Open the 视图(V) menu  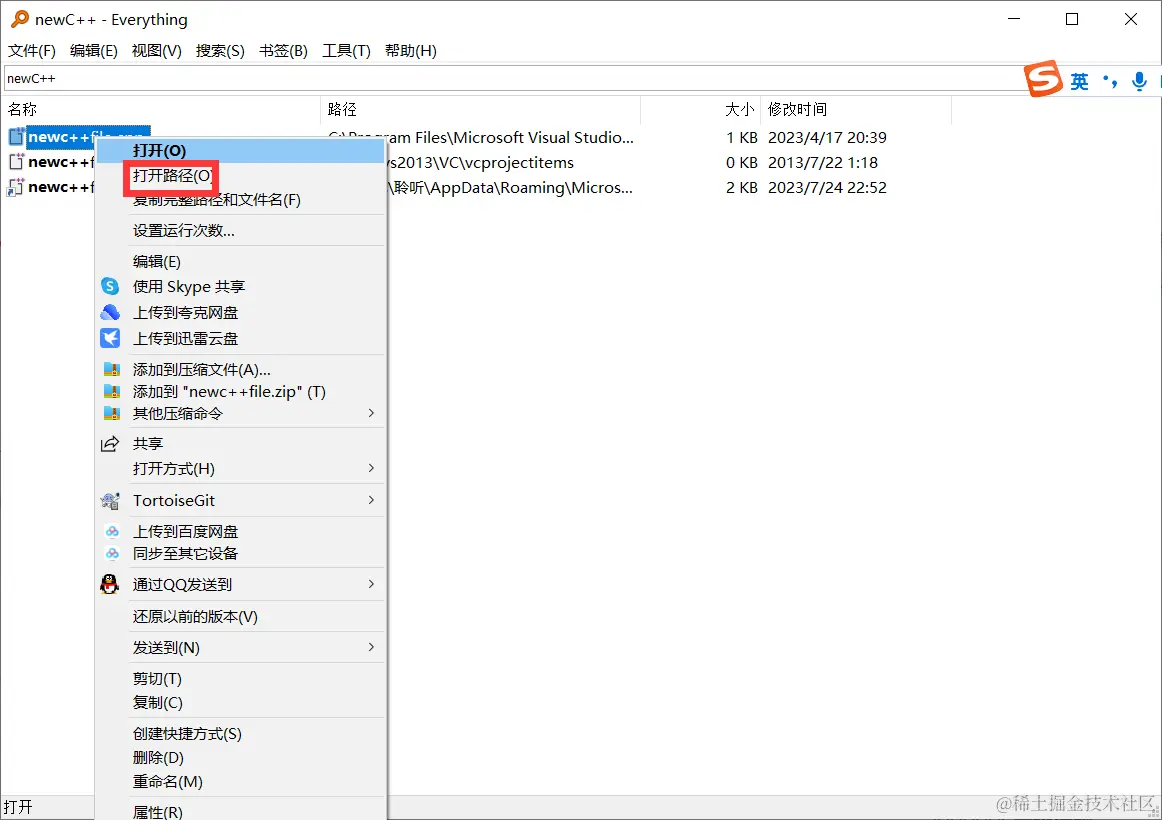pos(156,50)
